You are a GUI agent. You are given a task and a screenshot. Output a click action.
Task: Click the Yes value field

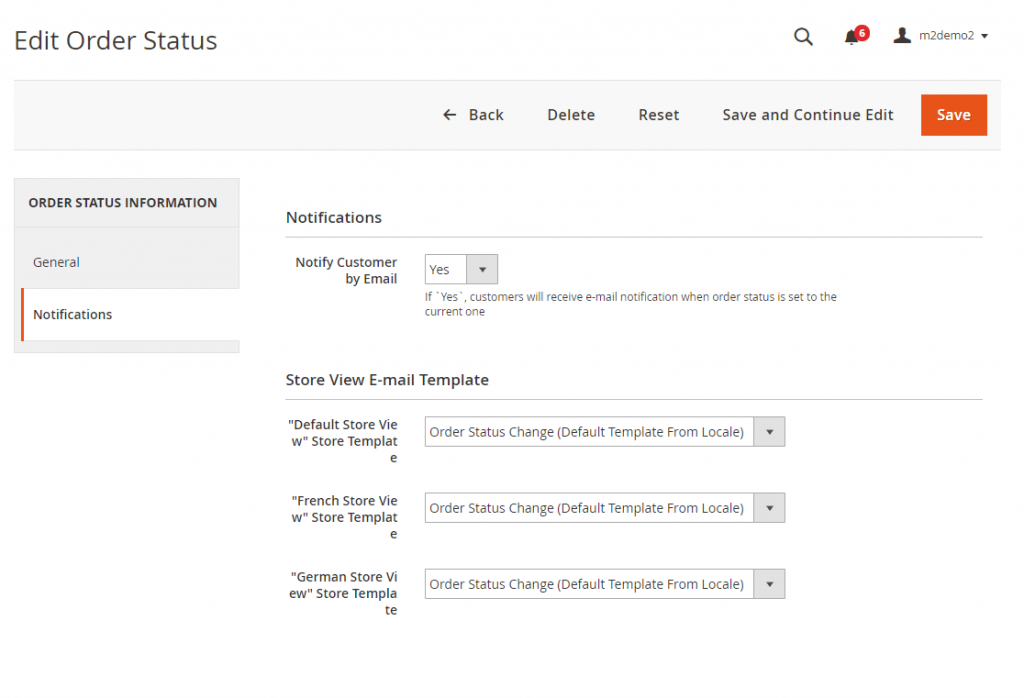coord(445,269)
